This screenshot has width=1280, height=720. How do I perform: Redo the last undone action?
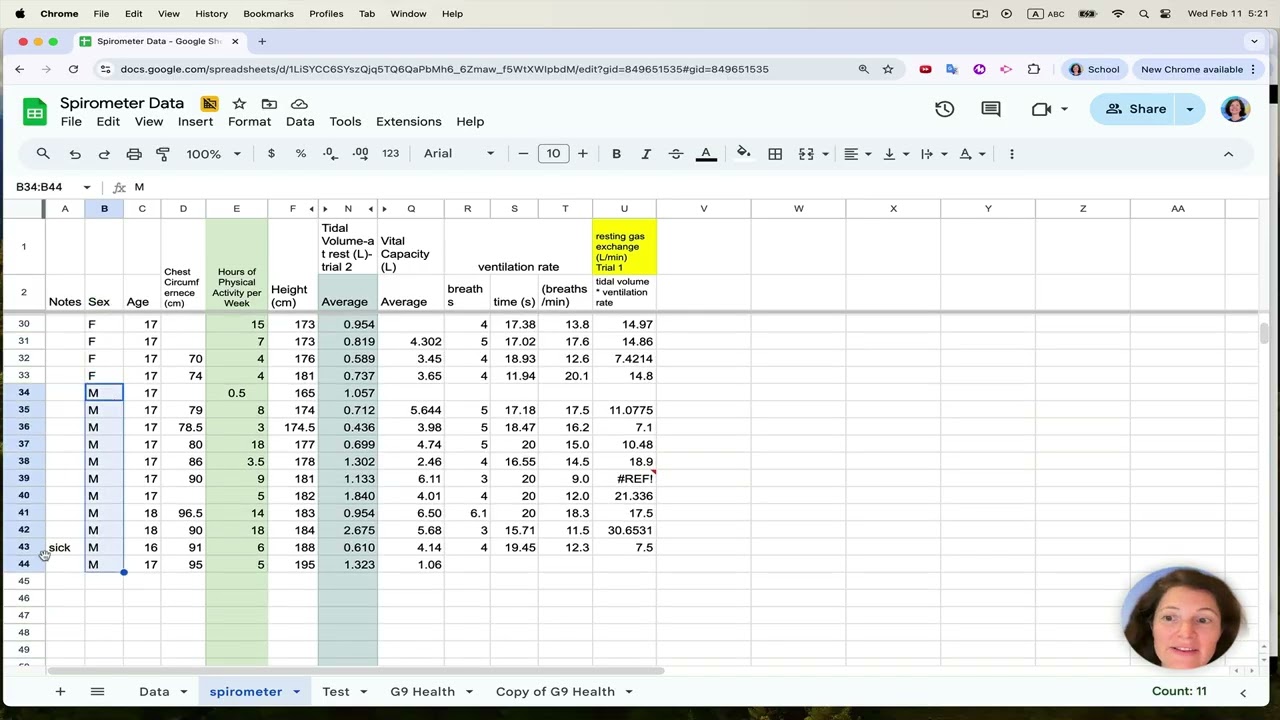pyautogui.click(x=104, y=154)
